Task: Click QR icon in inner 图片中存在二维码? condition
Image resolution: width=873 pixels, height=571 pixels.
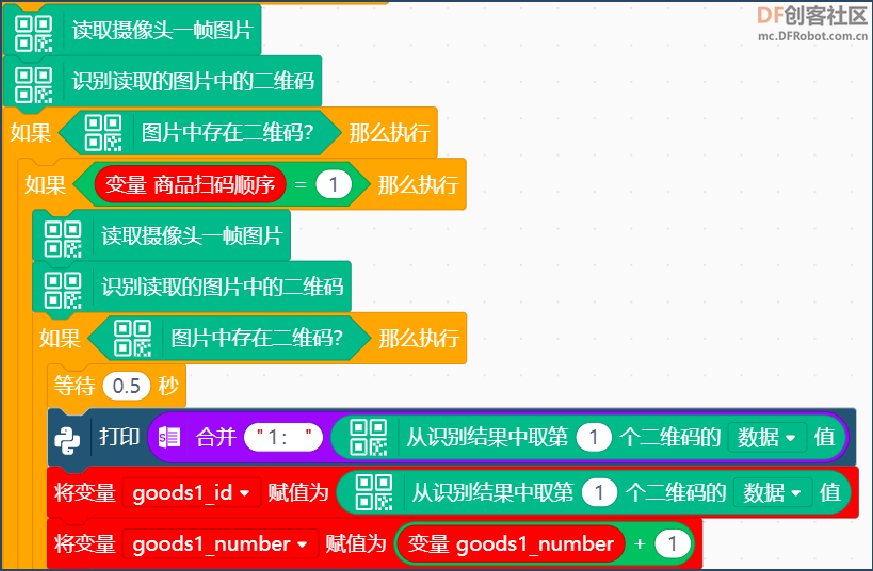Action: click(133, 338)
